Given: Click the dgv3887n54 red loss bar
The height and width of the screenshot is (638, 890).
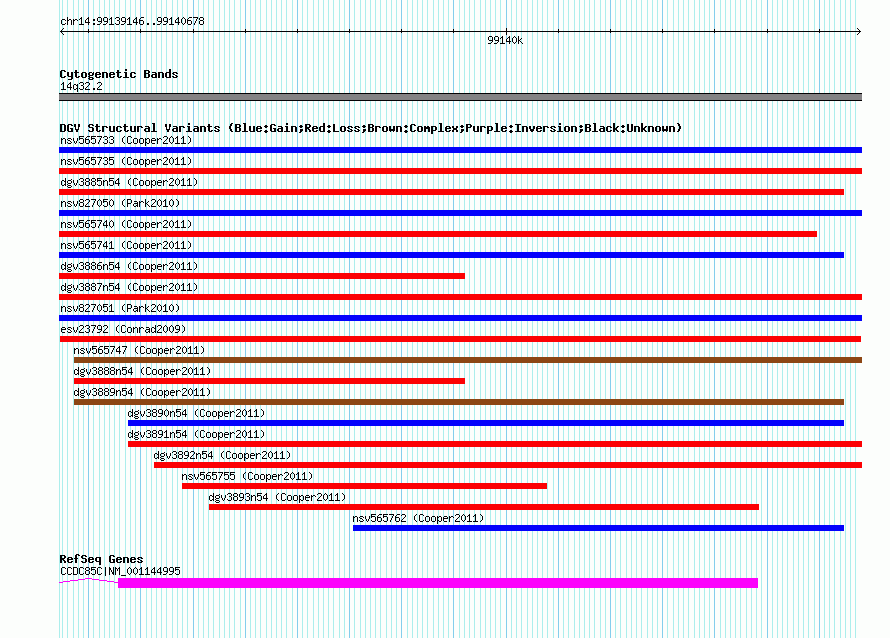Looking at the screenshot, I should 460,297.
